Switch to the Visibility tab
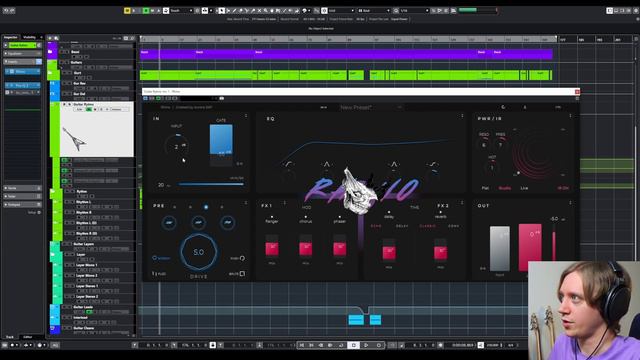 [29, 37]
